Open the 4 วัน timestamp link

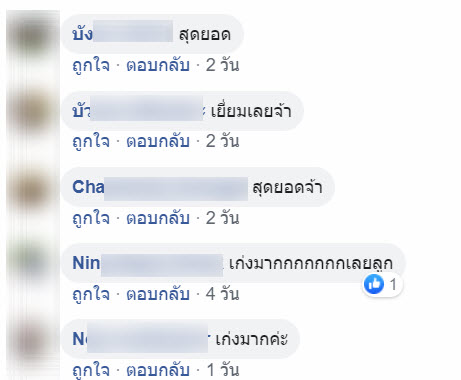[x=222, y=294]
